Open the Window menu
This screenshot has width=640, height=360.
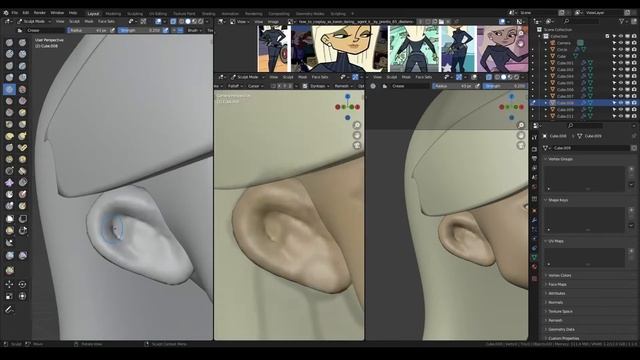tap(57, 13)
